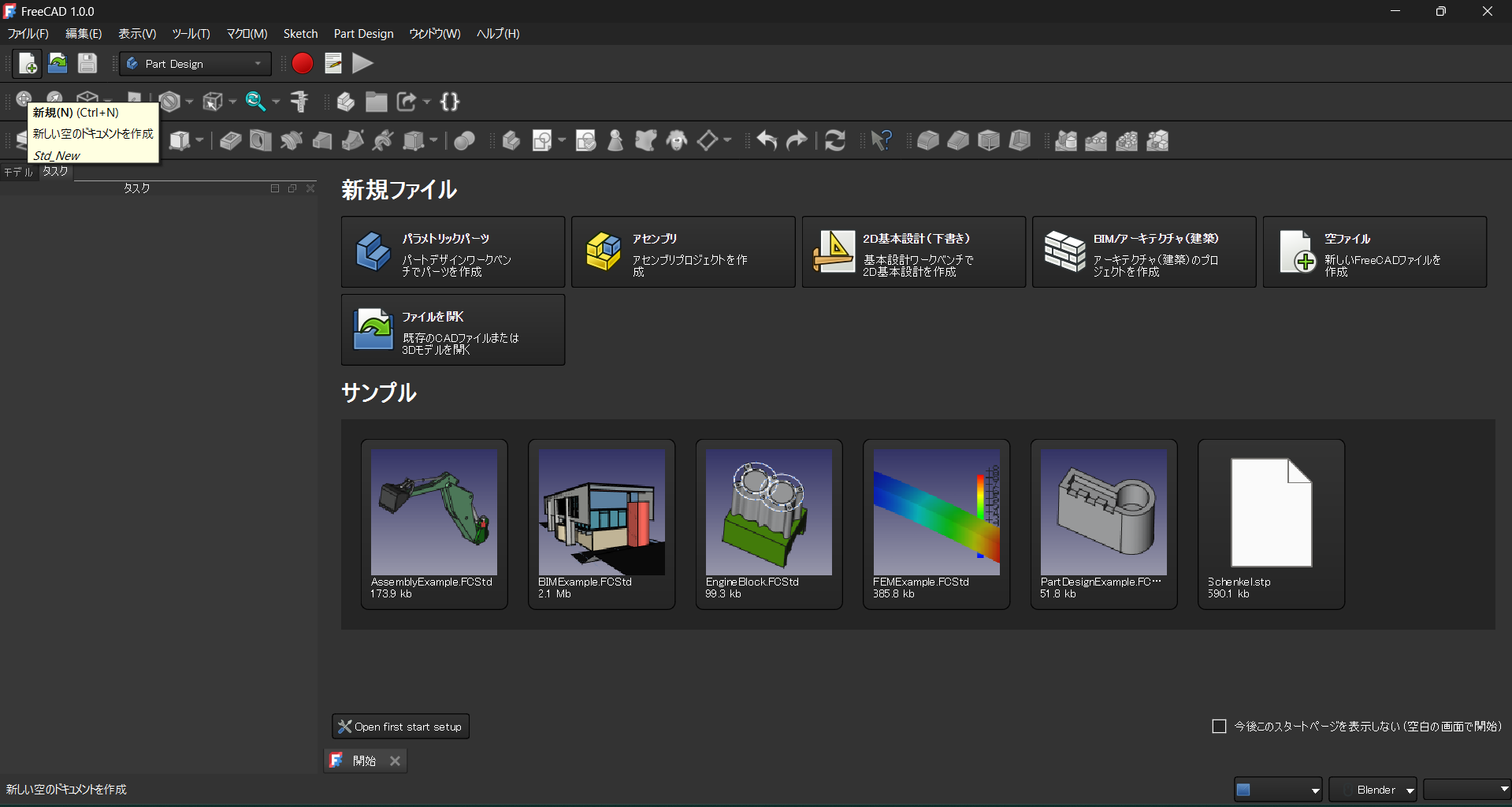
Task: Open the macros dialog notepad icon
Action: (x=332, y=63)
